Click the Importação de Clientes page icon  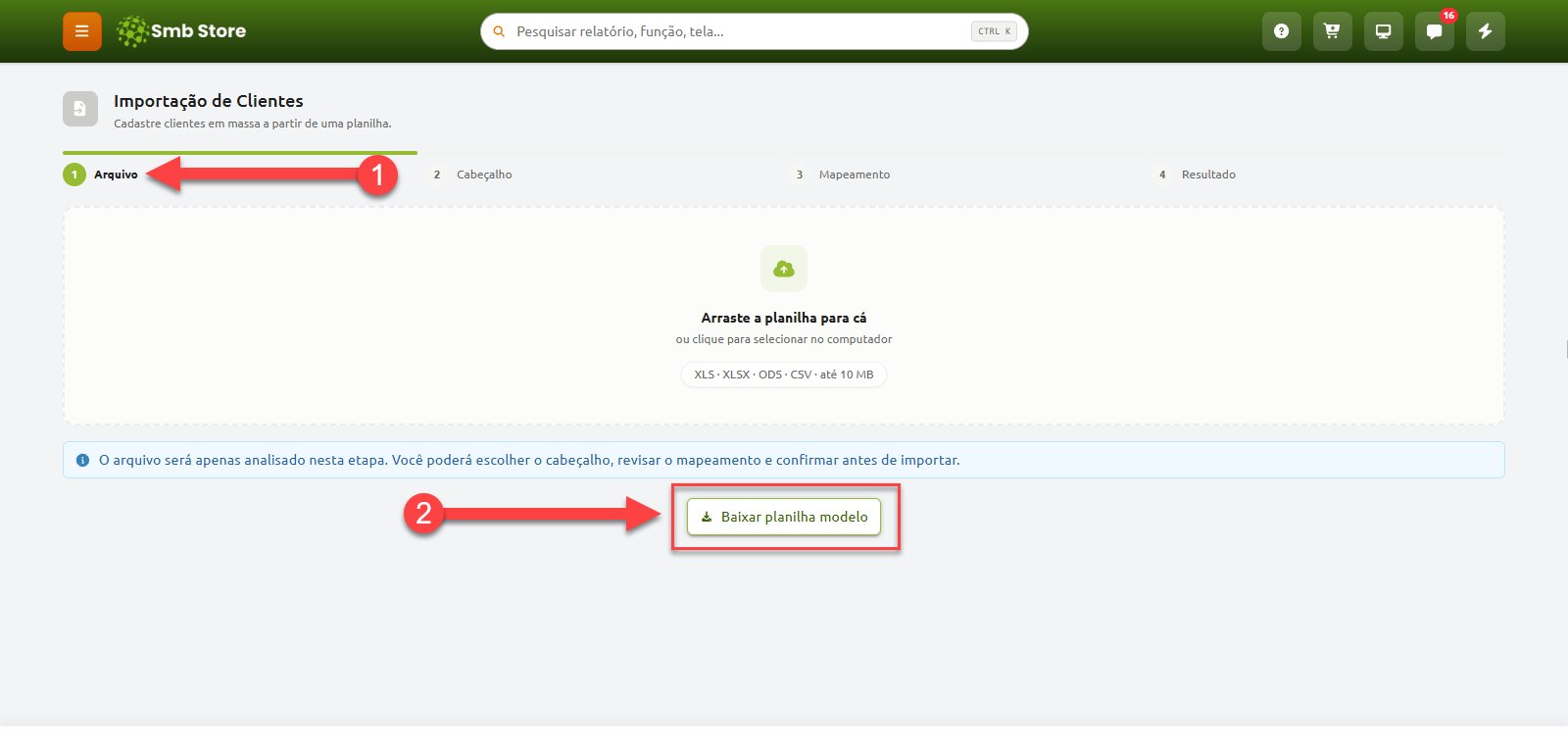click(80, 109)
